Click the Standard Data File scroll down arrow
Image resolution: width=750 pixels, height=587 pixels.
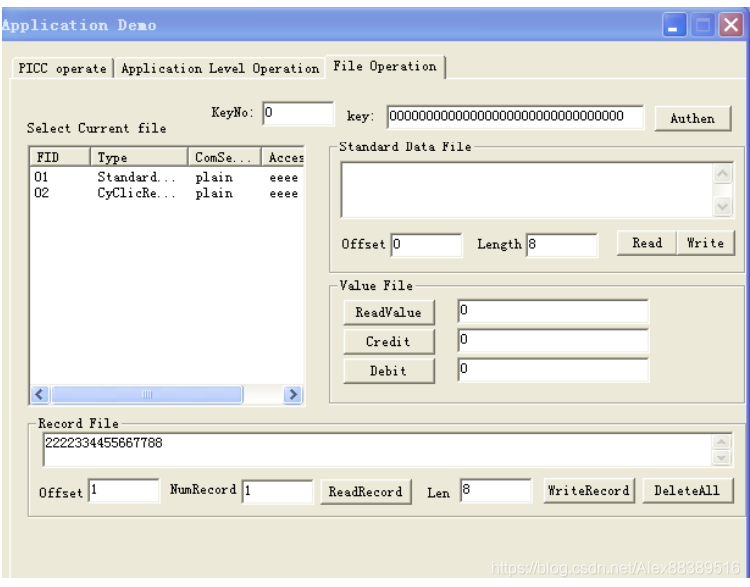(x=723, y=207)
